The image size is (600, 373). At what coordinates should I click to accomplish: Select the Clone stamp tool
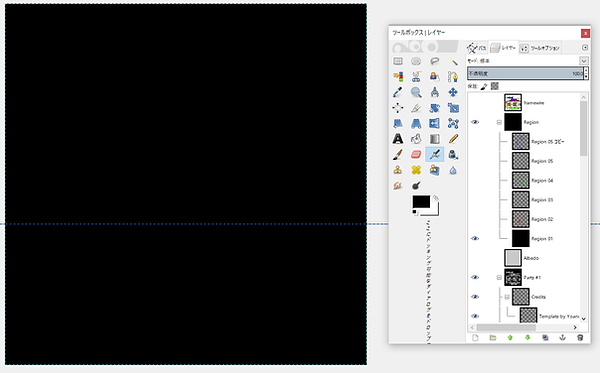tap(398, 170)
